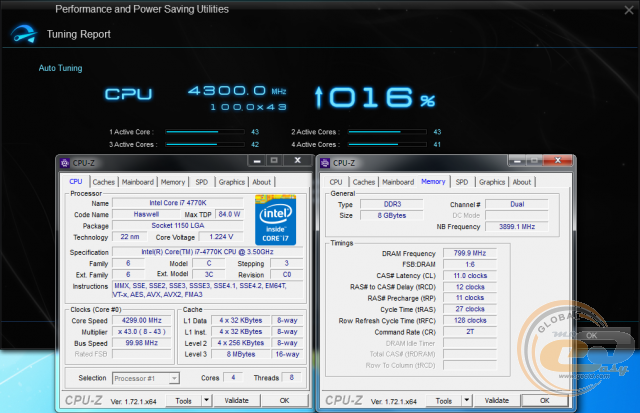
Task: Open Mainboard tab in left CPU-Z window
Action: pos(138,182)
